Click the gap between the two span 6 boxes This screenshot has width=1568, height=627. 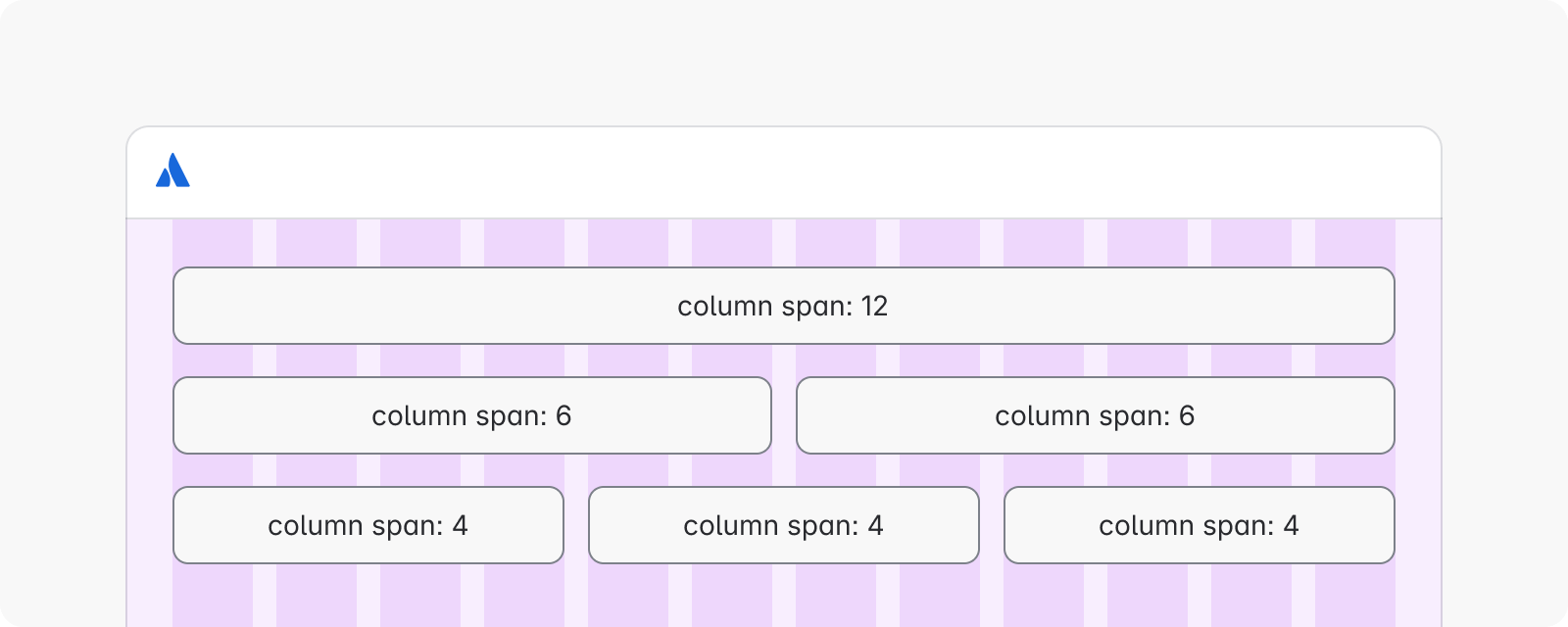[784, 415]
